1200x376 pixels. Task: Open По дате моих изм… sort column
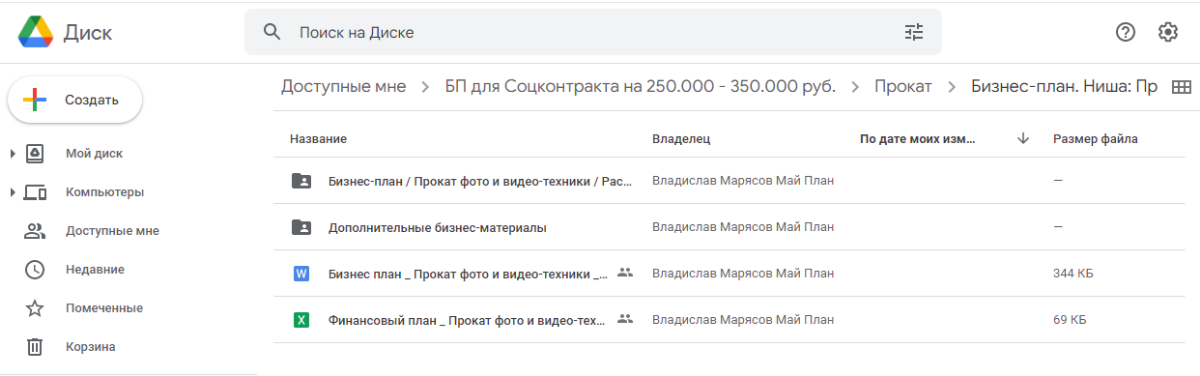click(917, 139)
